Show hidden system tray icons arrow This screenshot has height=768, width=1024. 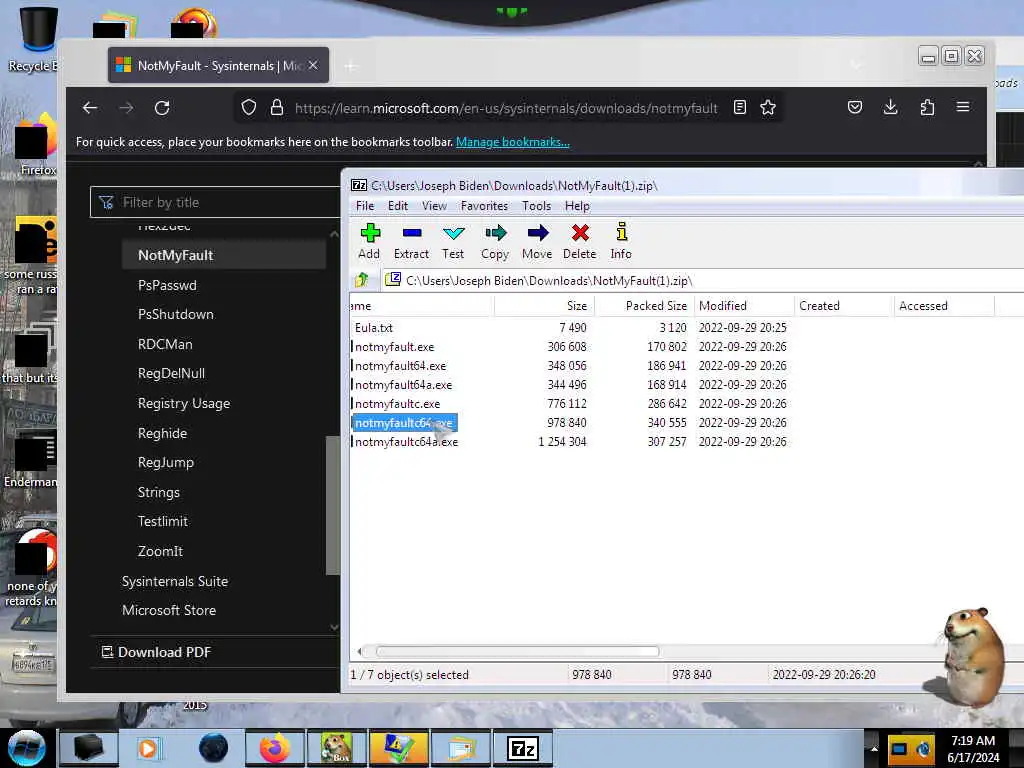click(x=874, y=748)
